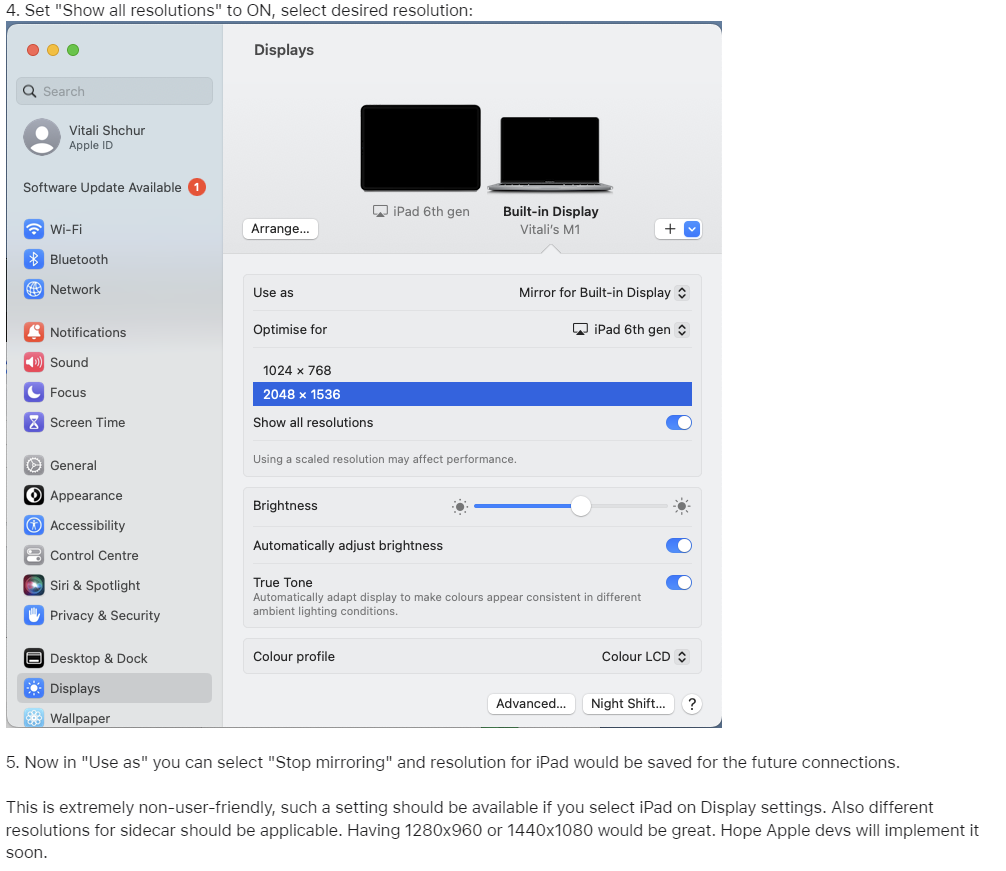
Task: Open the Appearance icon
Action: pyautogui.click(x=34, y=495)
